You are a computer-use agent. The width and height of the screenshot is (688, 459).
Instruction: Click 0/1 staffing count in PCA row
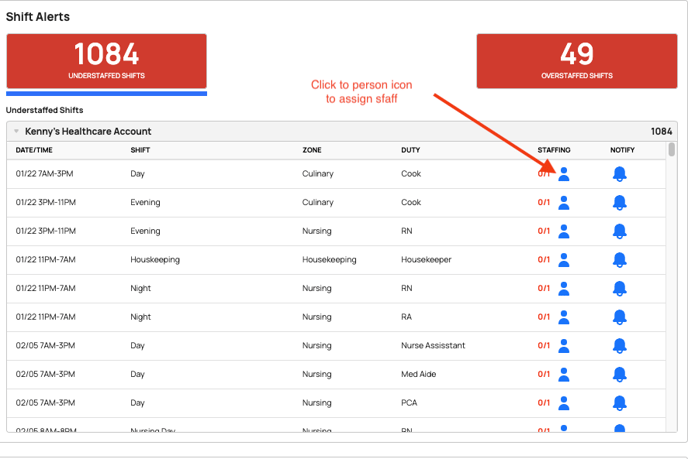coord(544,403)
